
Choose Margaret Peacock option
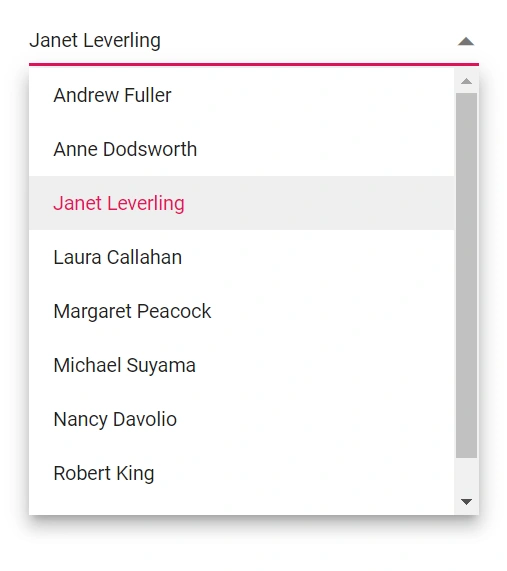pyautogui.click(x=241, y=311)
